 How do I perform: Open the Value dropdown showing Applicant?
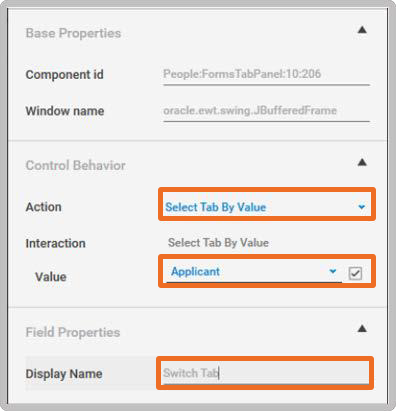(x=254, y=272)
